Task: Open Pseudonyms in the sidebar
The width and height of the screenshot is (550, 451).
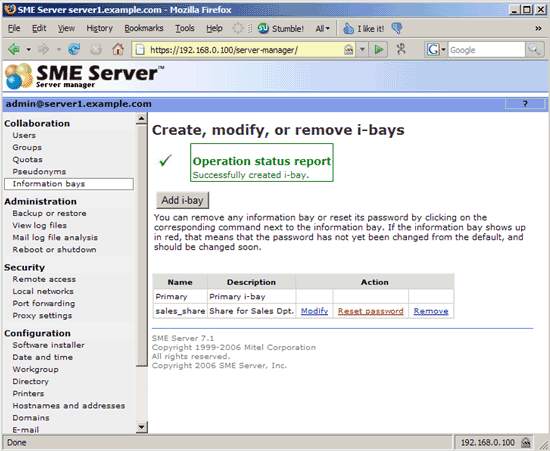Action: (39, 171)
